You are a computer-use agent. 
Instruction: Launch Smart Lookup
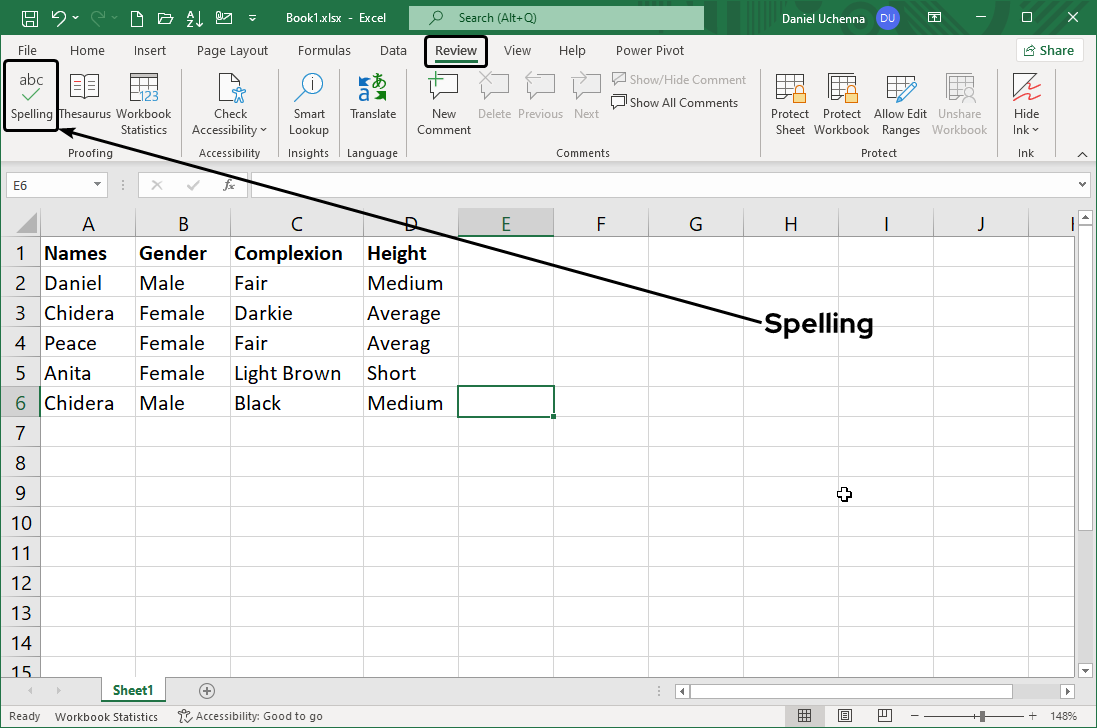(x=308, y=100)
